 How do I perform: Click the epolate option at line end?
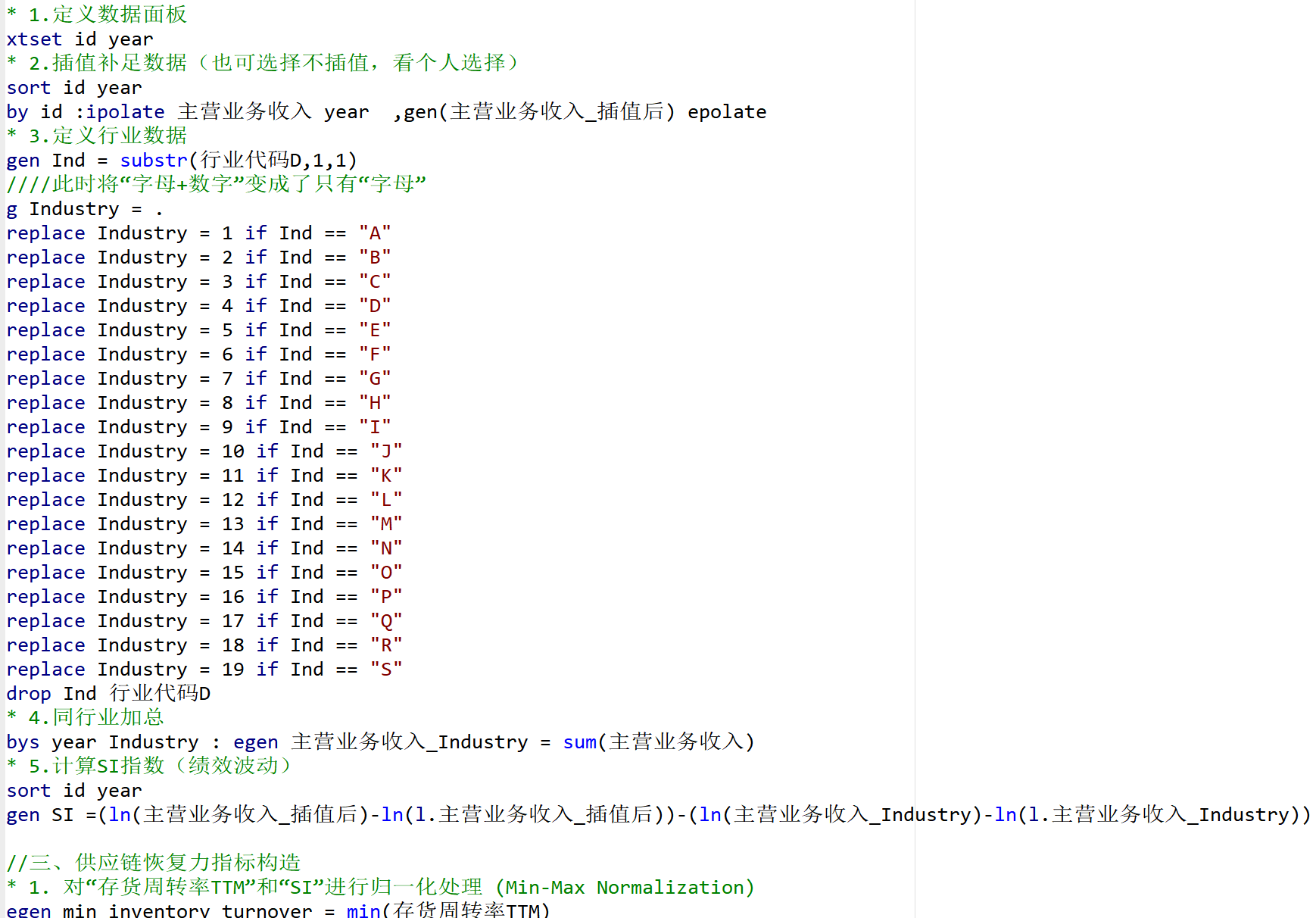(726, 112)
